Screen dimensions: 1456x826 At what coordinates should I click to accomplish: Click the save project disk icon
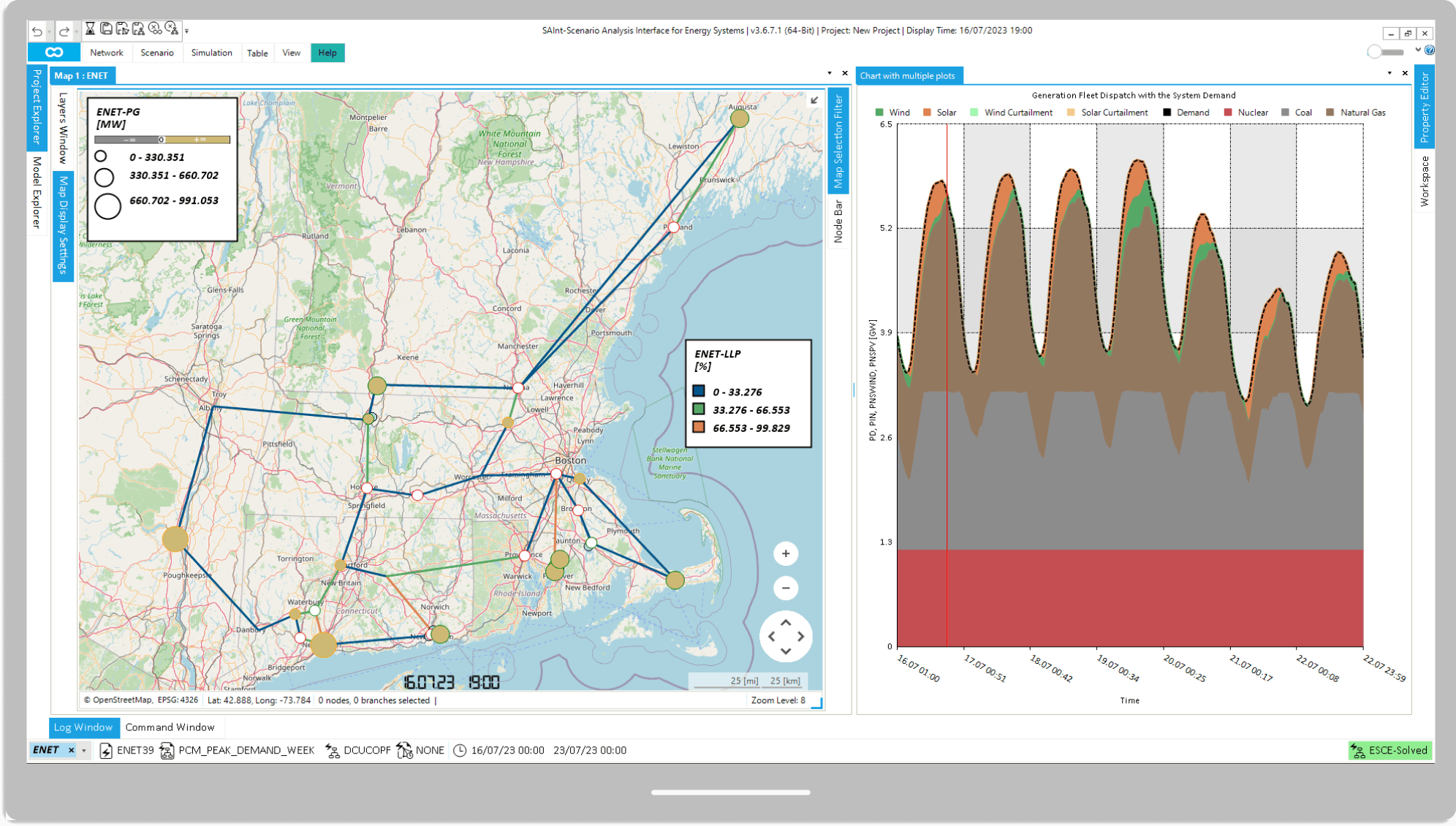tap(107, 29)
